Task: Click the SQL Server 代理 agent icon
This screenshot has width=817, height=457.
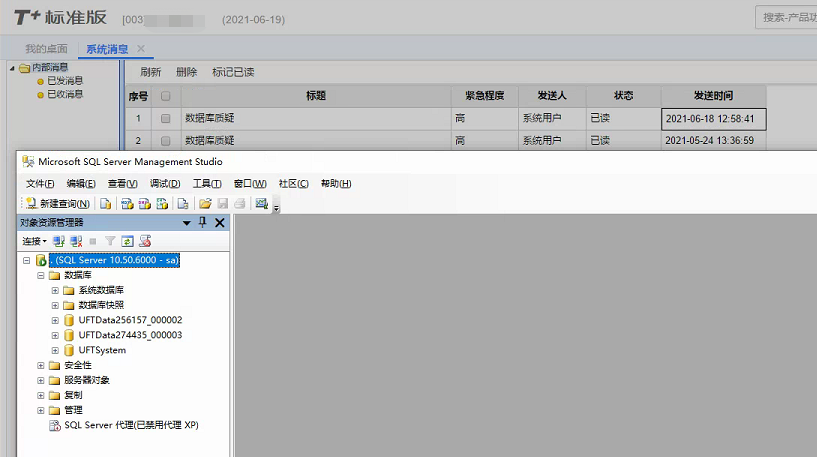Action: [55, 426]
